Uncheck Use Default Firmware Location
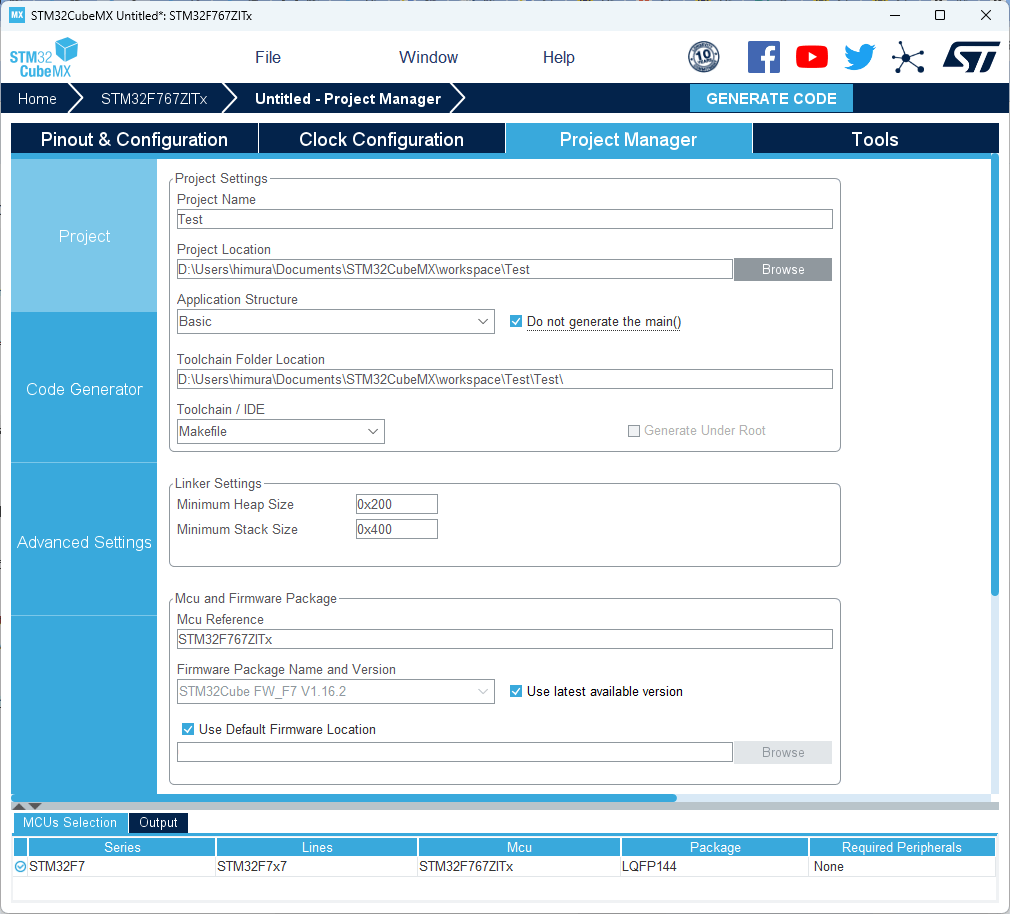Viewport: 1010px width, 914px height. pos(187,729)
